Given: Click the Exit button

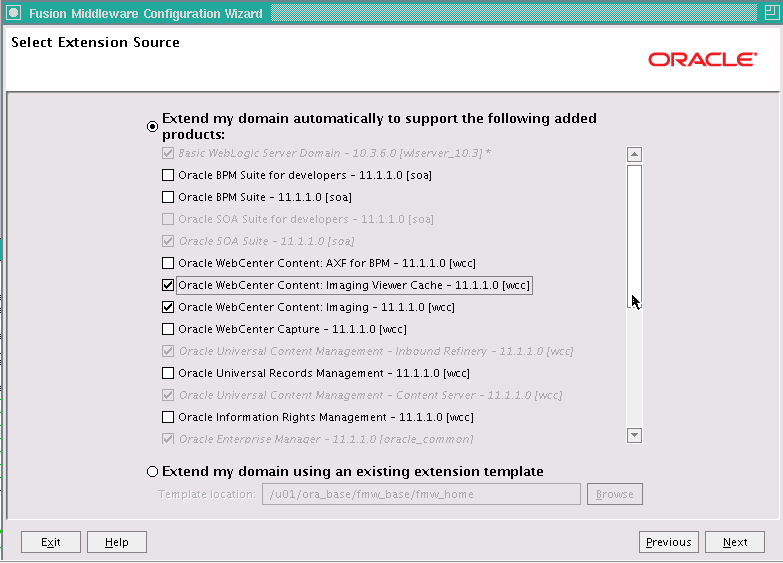Looking at the screenshot, I should click(x=50, y=542).
